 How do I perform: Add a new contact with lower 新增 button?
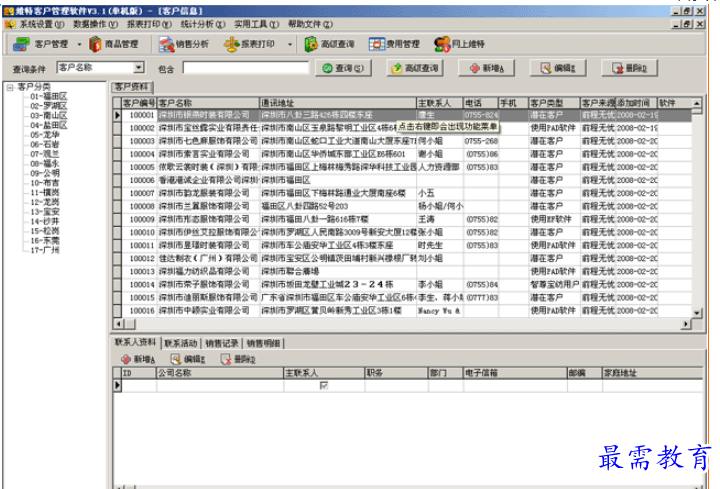[138, 359]
